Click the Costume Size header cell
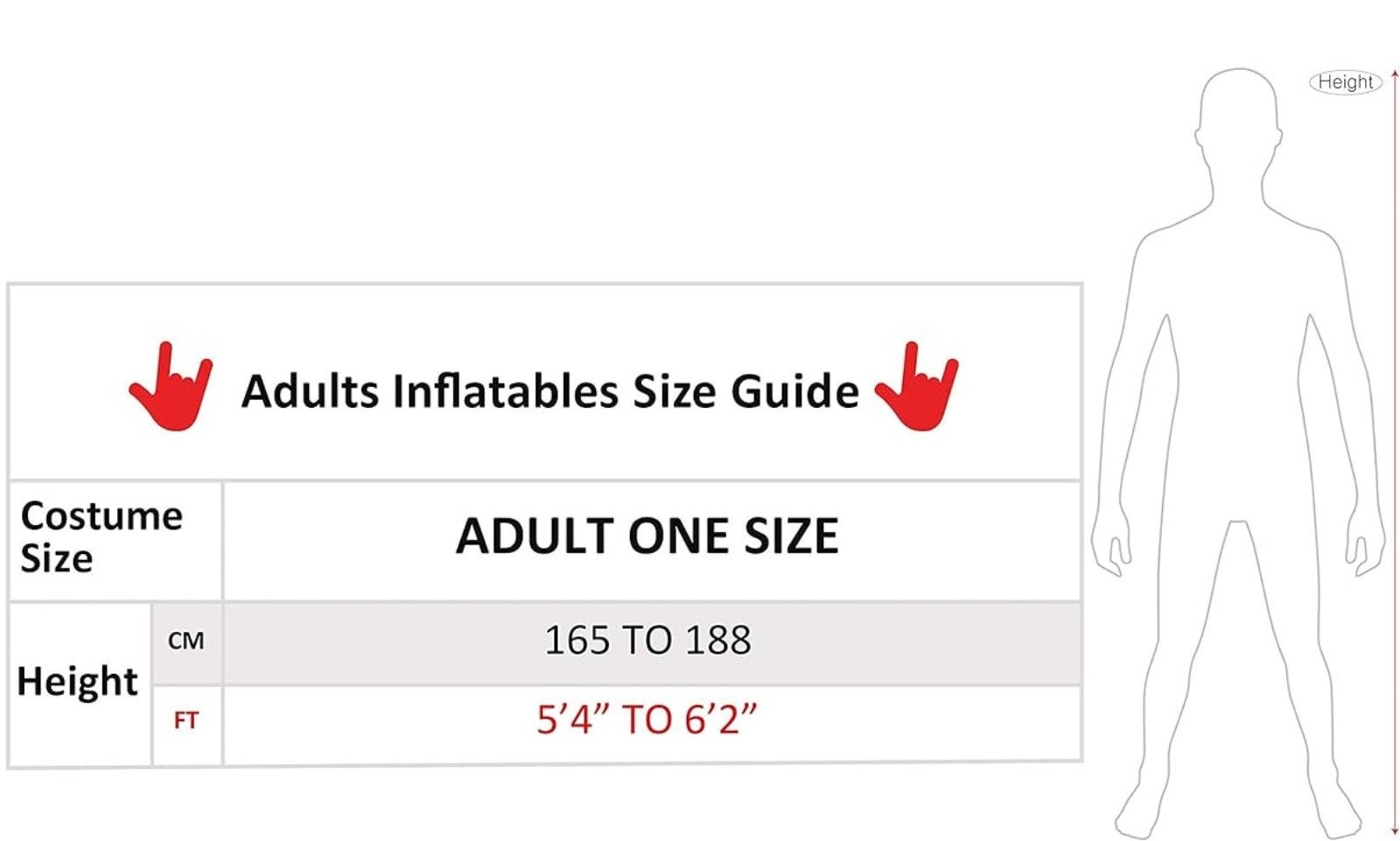1400x841 pixels. tap(115, 540)
